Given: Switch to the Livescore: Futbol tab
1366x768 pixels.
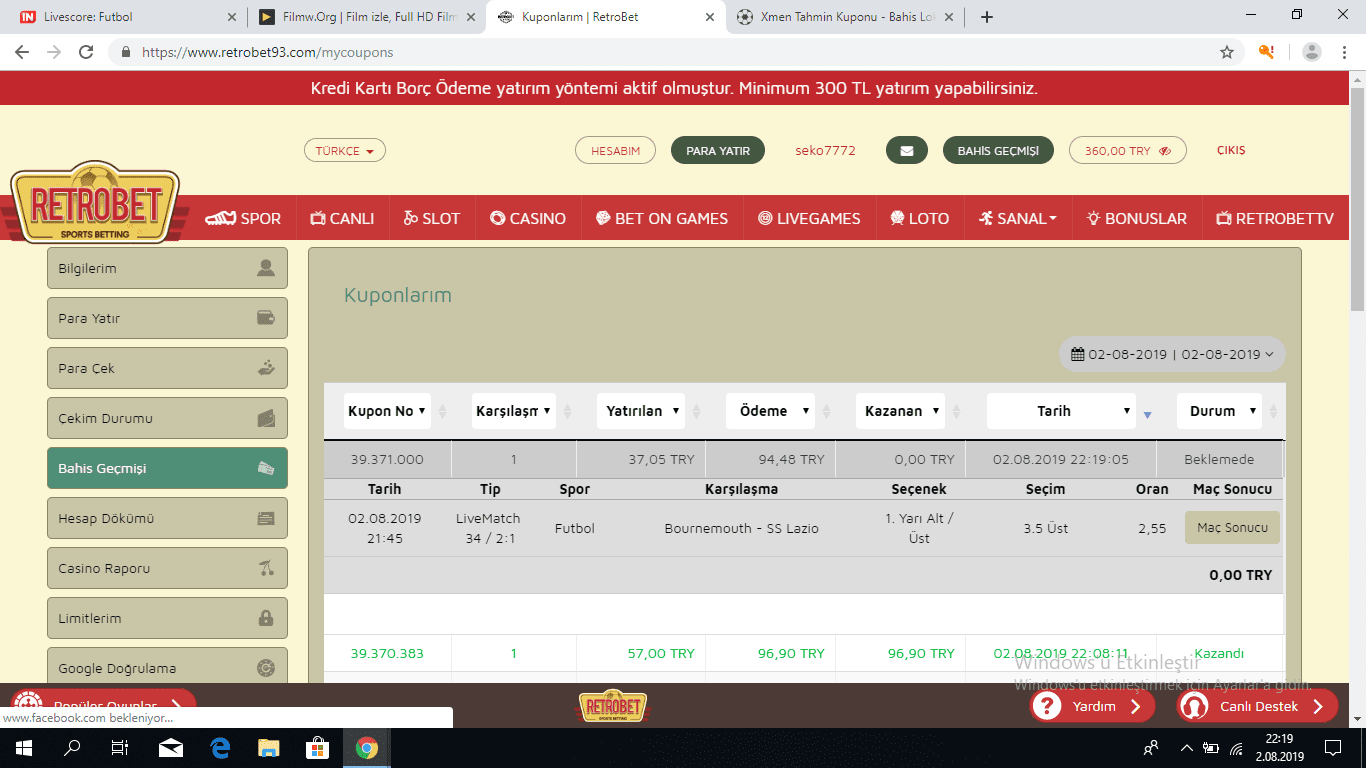Looking at the screenshot, I should point(128,17).
